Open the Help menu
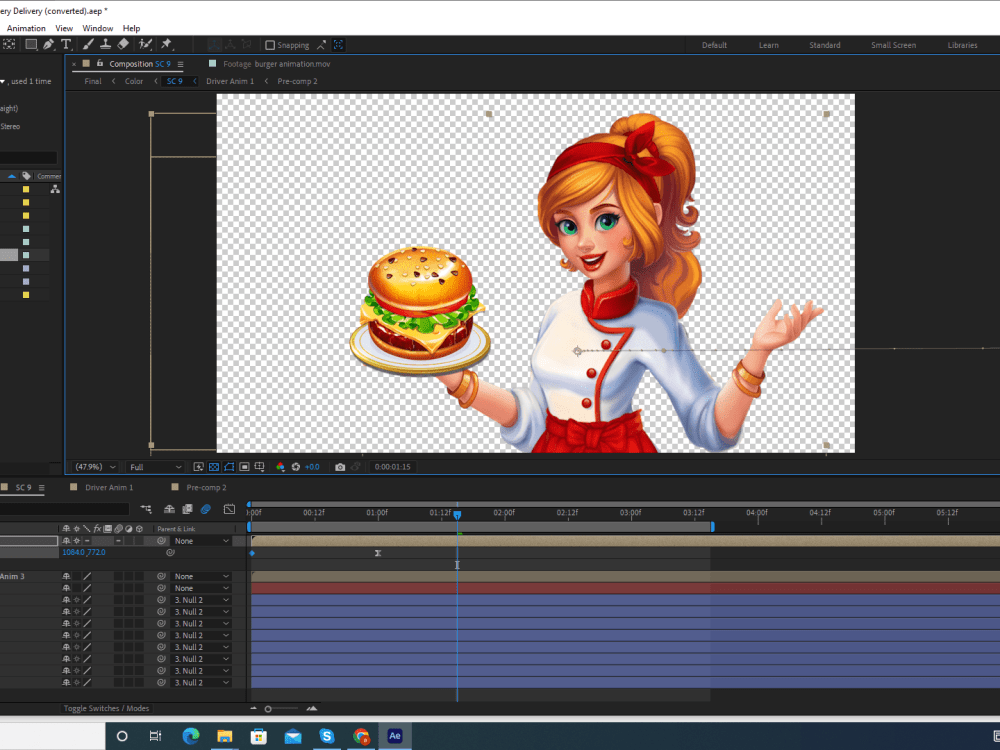The width and height of the screenshot is (1000, 750). click(131, 28)
